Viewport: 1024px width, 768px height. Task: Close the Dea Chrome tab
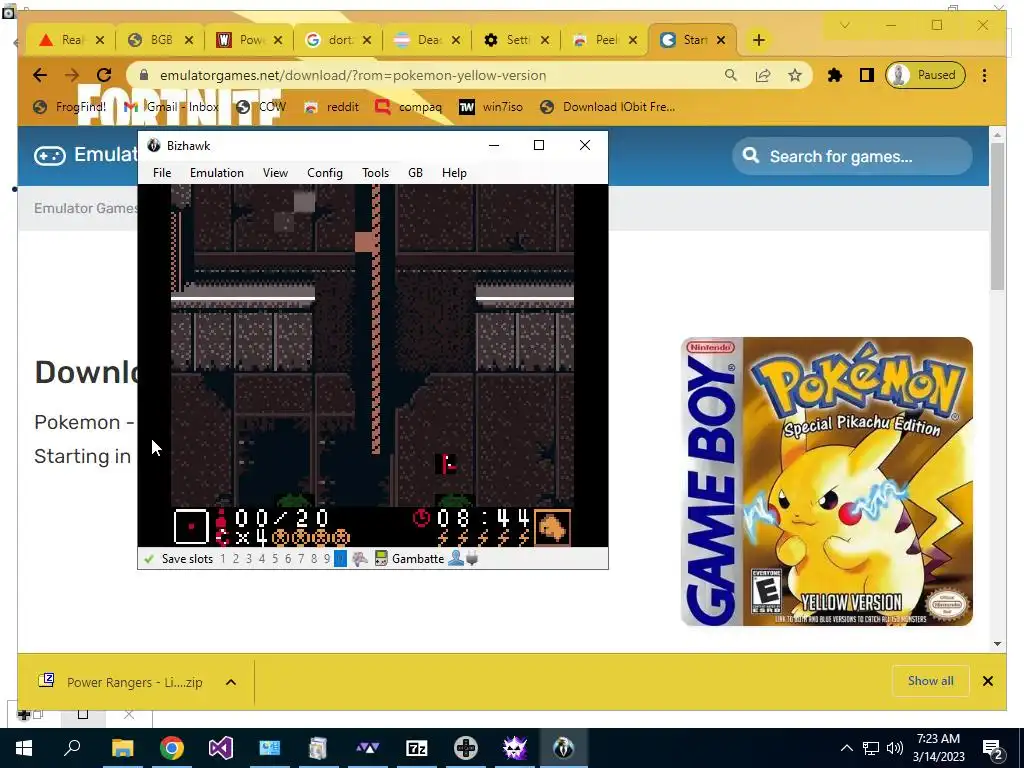coord(456,40)
